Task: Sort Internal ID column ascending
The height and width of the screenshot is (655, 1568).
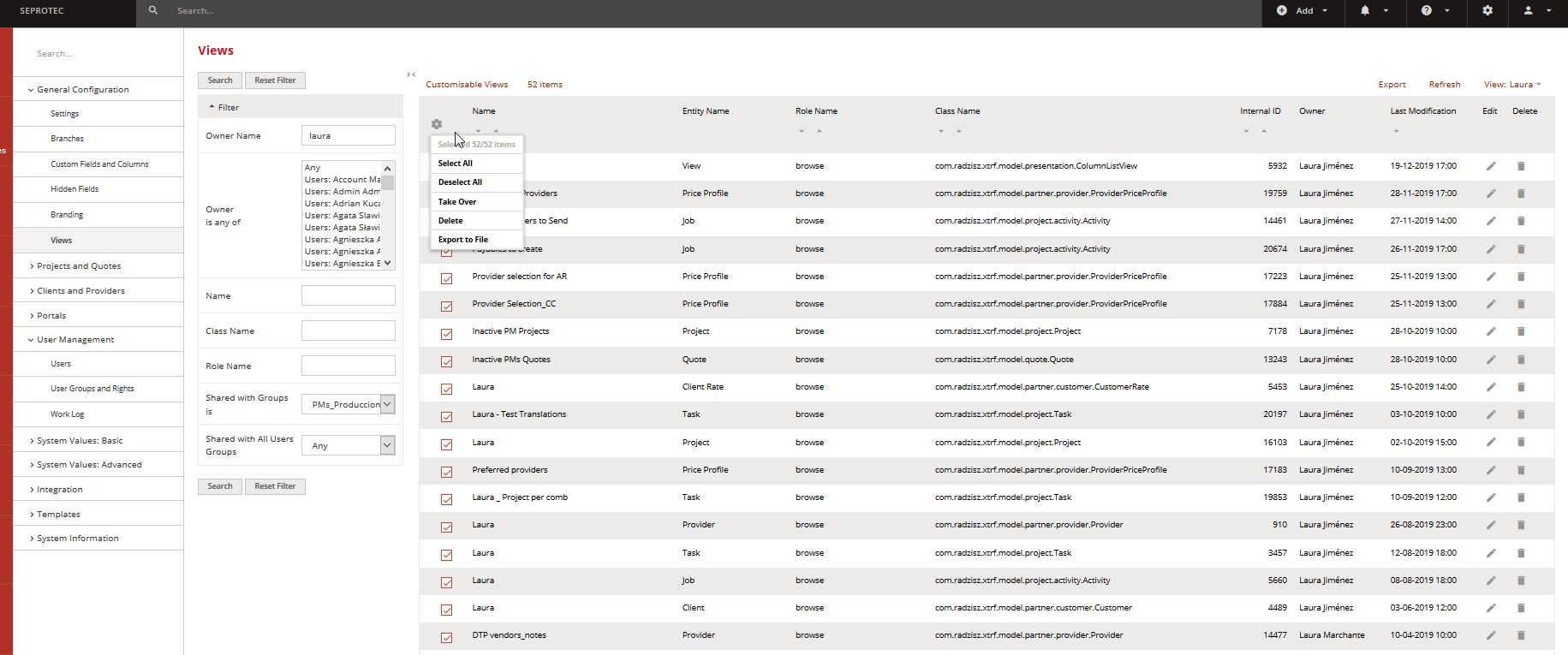Action: point(1263,131)
